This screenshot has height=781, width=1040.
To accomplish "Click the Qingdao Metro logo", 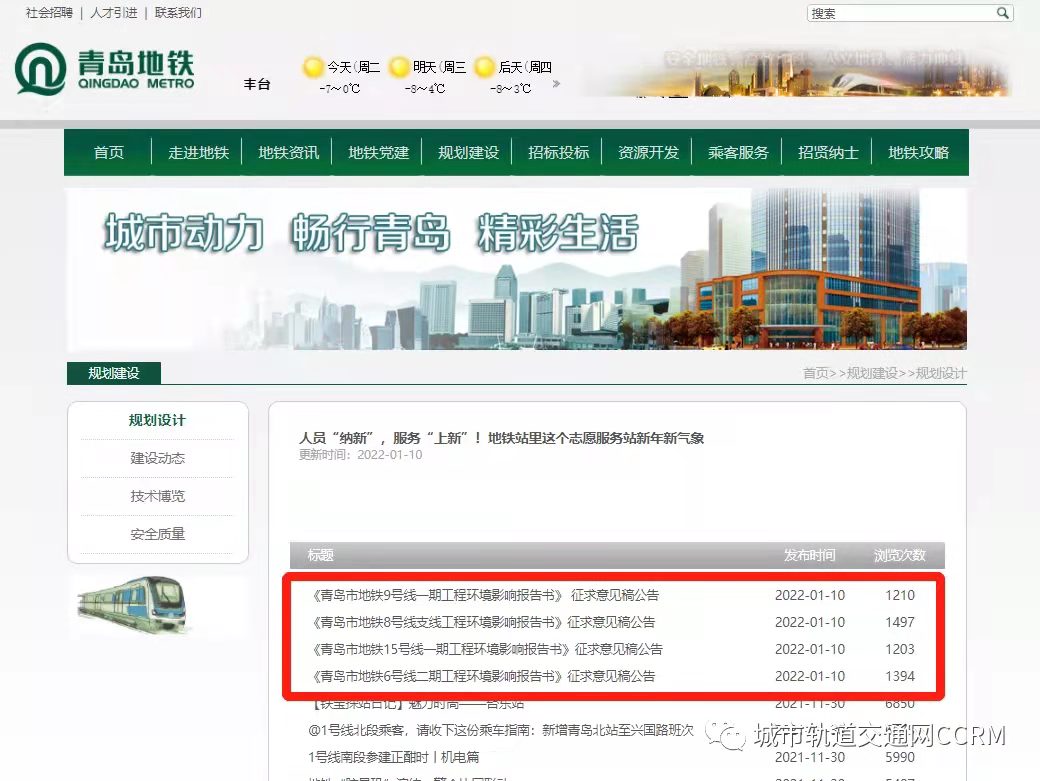I will coord(104,70).
